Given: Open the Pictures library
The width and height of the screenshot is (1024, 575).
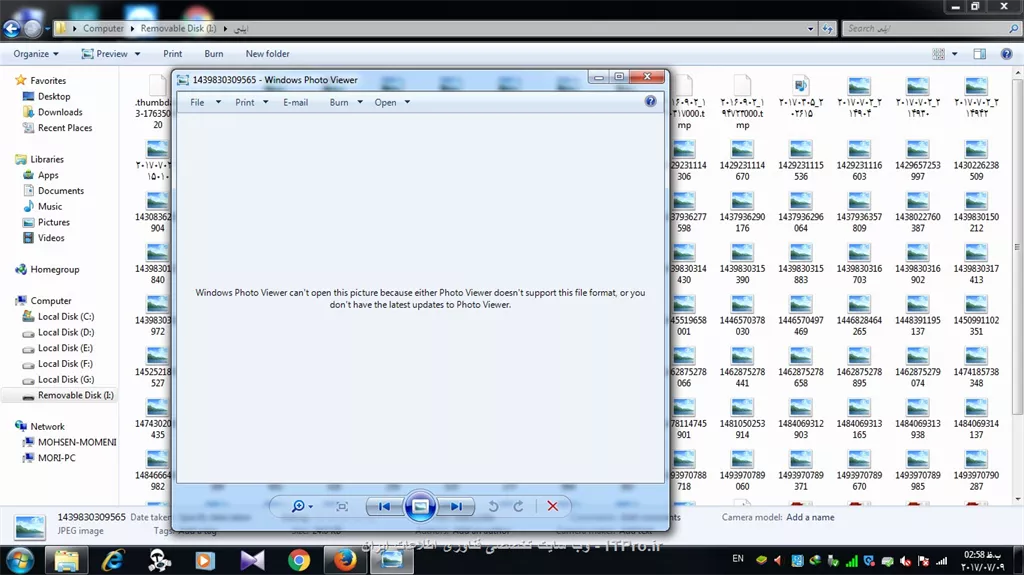Looking at the screenshot, I should point(54,222).
